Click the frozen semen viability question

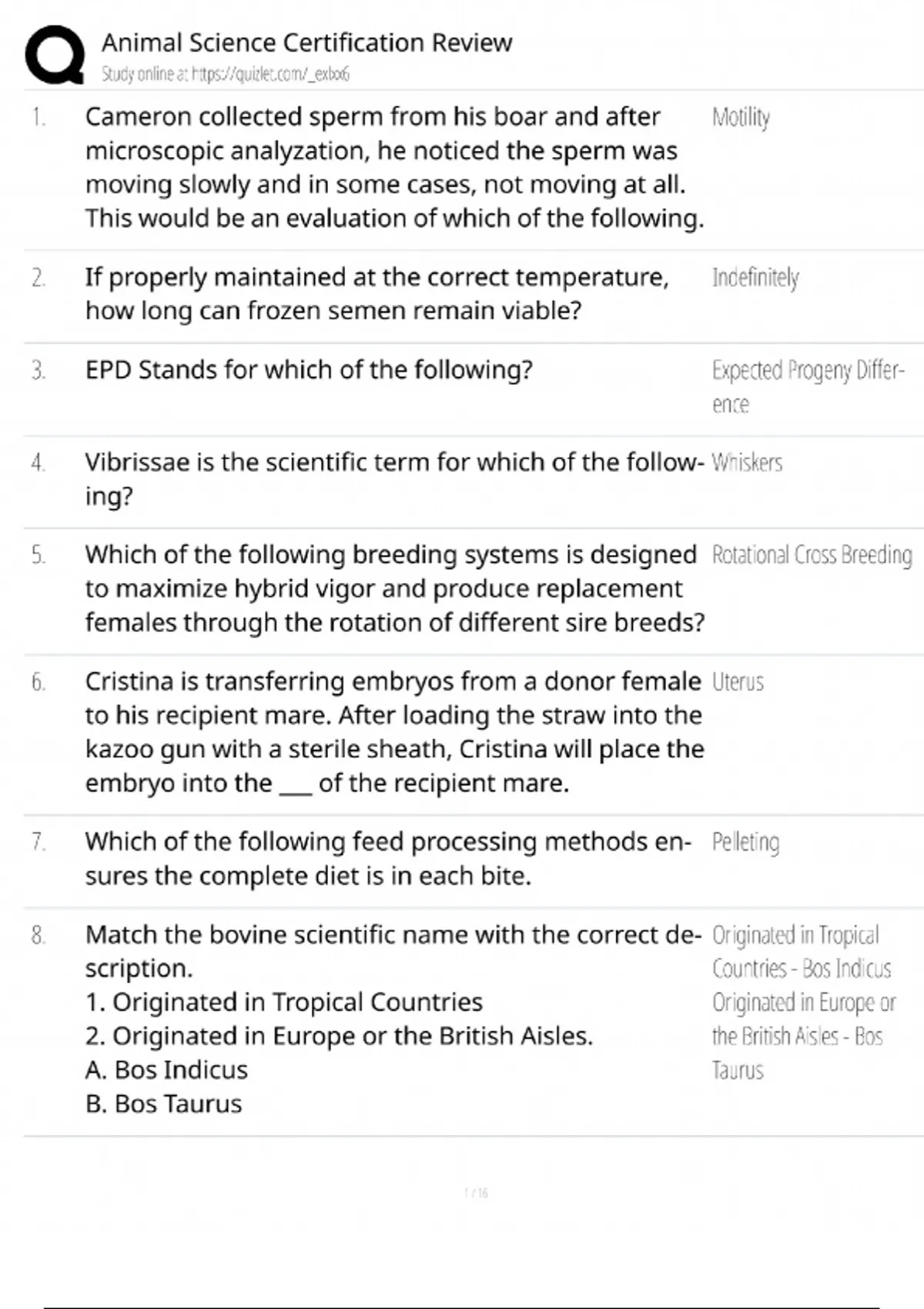tap(377, 293)
